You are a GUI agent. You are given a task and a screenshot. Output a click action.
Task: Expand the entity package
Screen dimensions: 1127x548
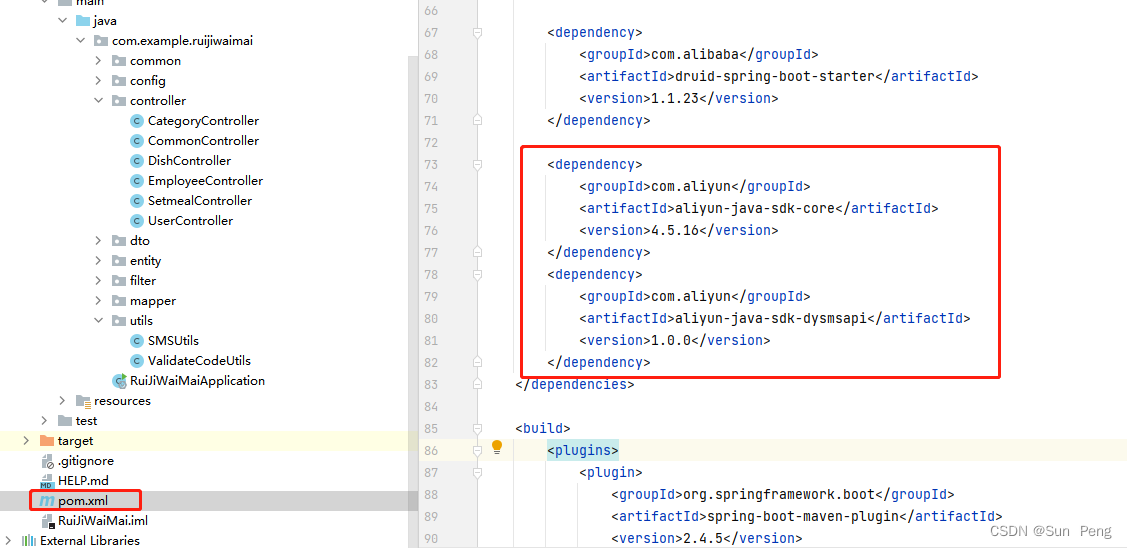(98, 260)
